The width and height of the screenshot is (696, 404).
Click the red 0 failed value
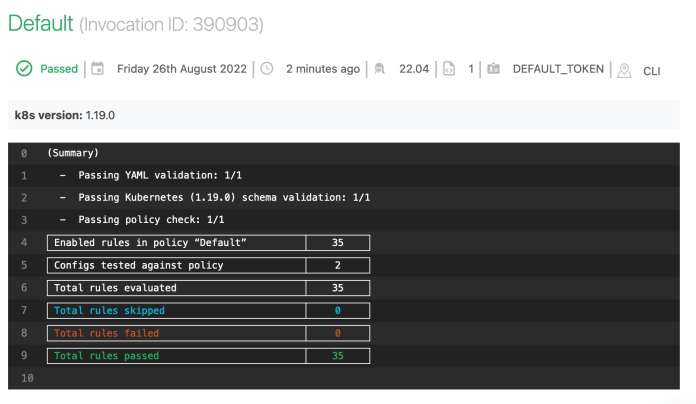338,333
